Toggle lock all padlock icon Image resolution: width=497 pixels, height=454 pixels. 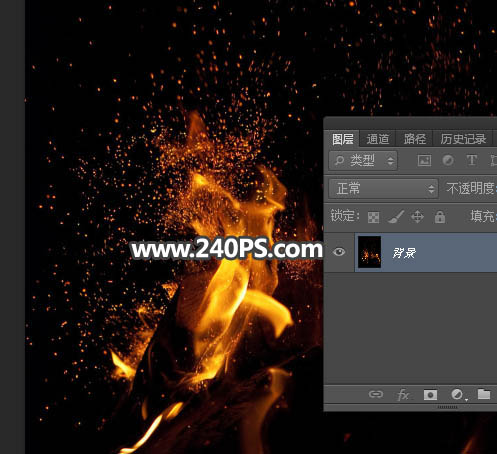pos(440,217)
